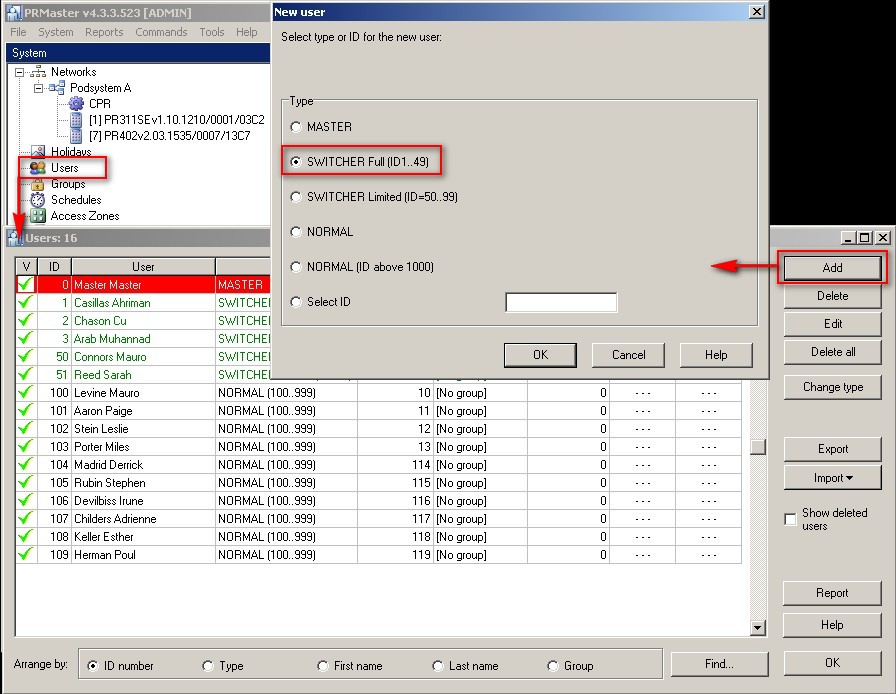Collapse the Networks tree node

[20, 72]
